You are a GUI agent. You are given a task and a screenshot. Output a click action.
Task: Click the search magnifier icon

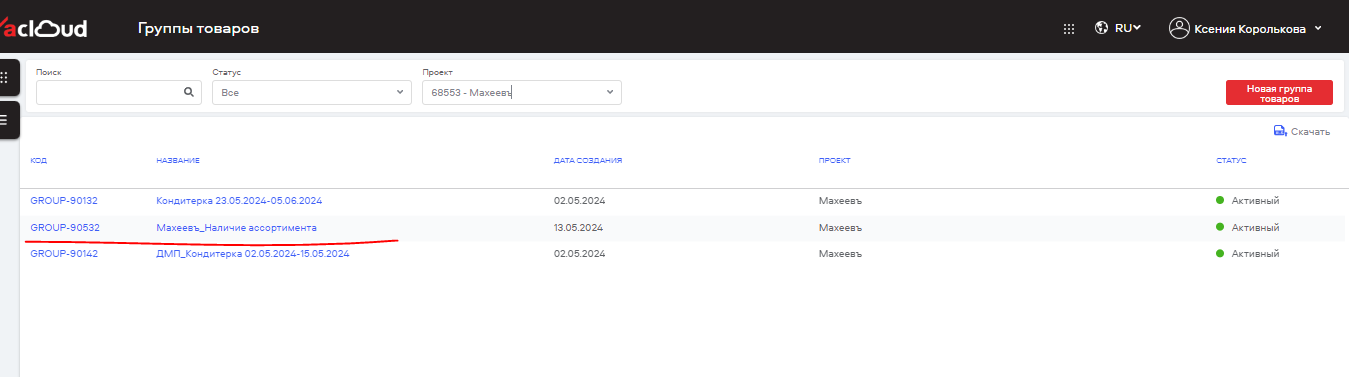click(188, 92)
